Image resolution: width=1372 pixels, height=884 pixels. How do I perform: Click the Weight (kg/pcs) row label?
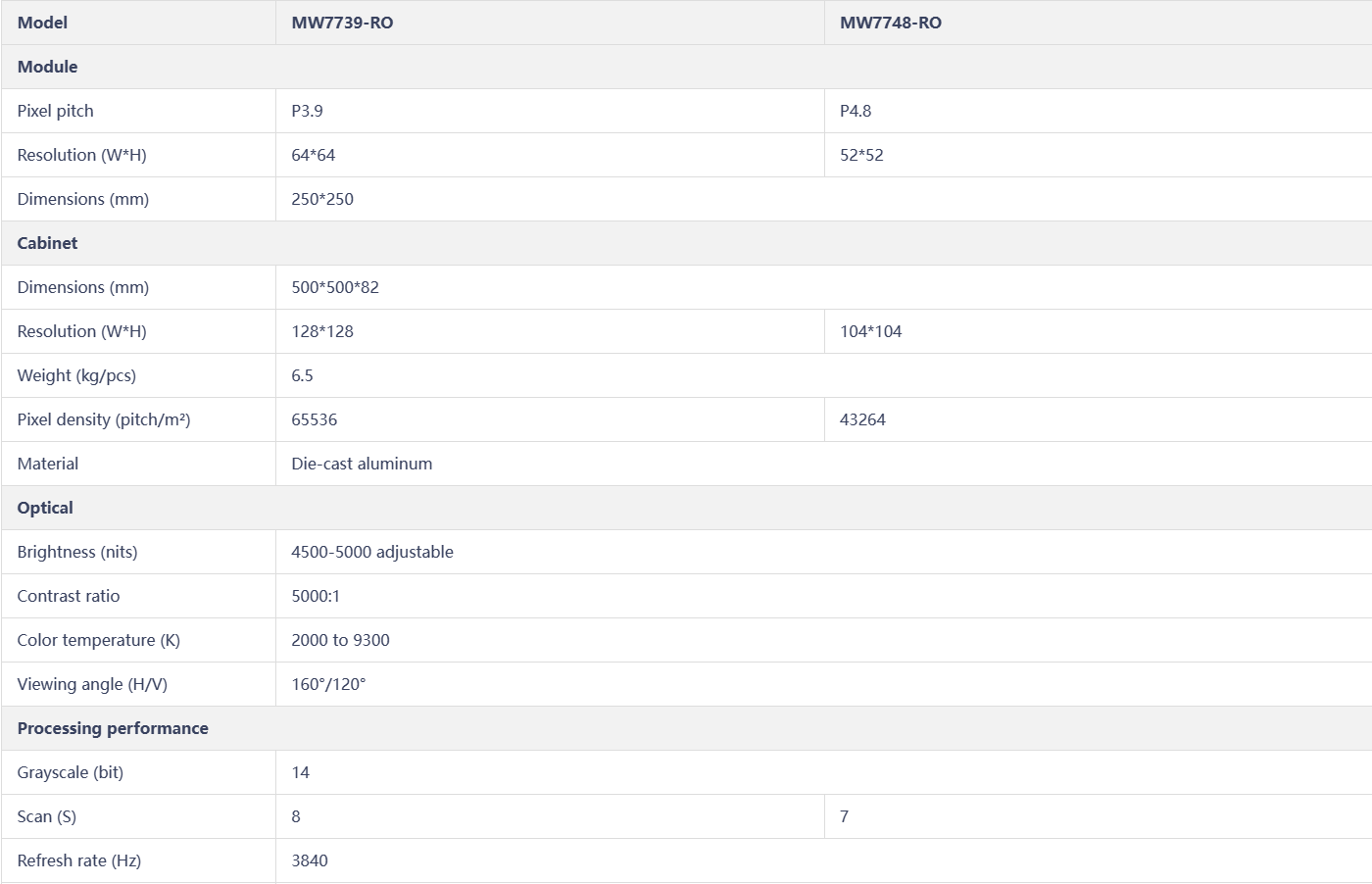click(76, 375)
